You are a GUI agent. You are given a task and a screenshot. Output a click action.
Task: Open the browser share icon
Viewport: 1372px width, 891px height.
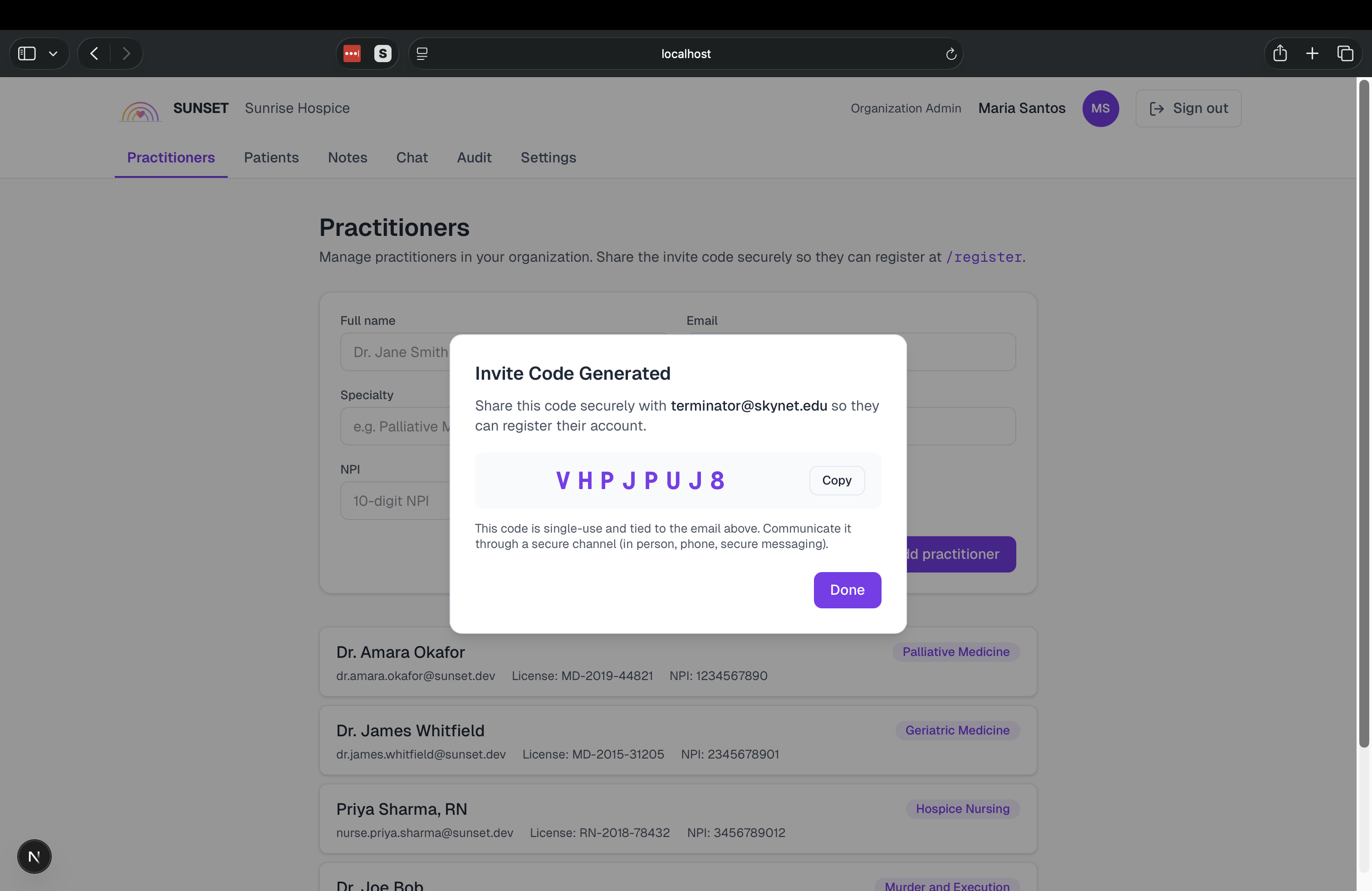[x=1280, y=53]
